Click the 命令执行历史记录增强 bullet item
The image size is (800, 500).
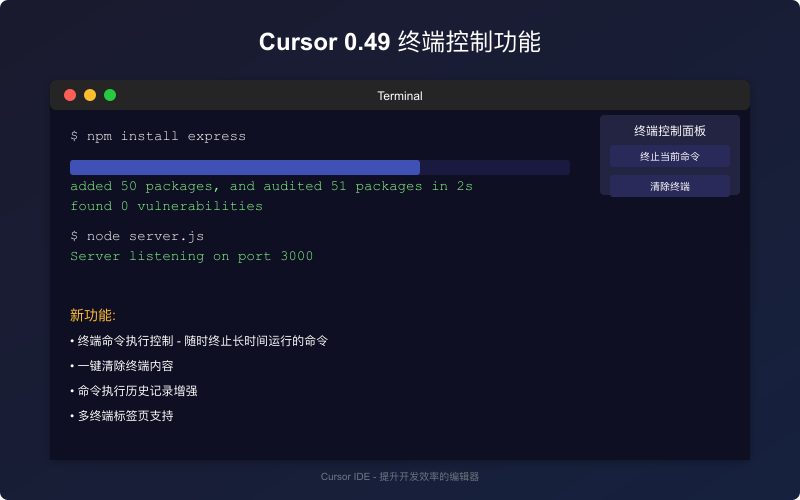[134, 391]
